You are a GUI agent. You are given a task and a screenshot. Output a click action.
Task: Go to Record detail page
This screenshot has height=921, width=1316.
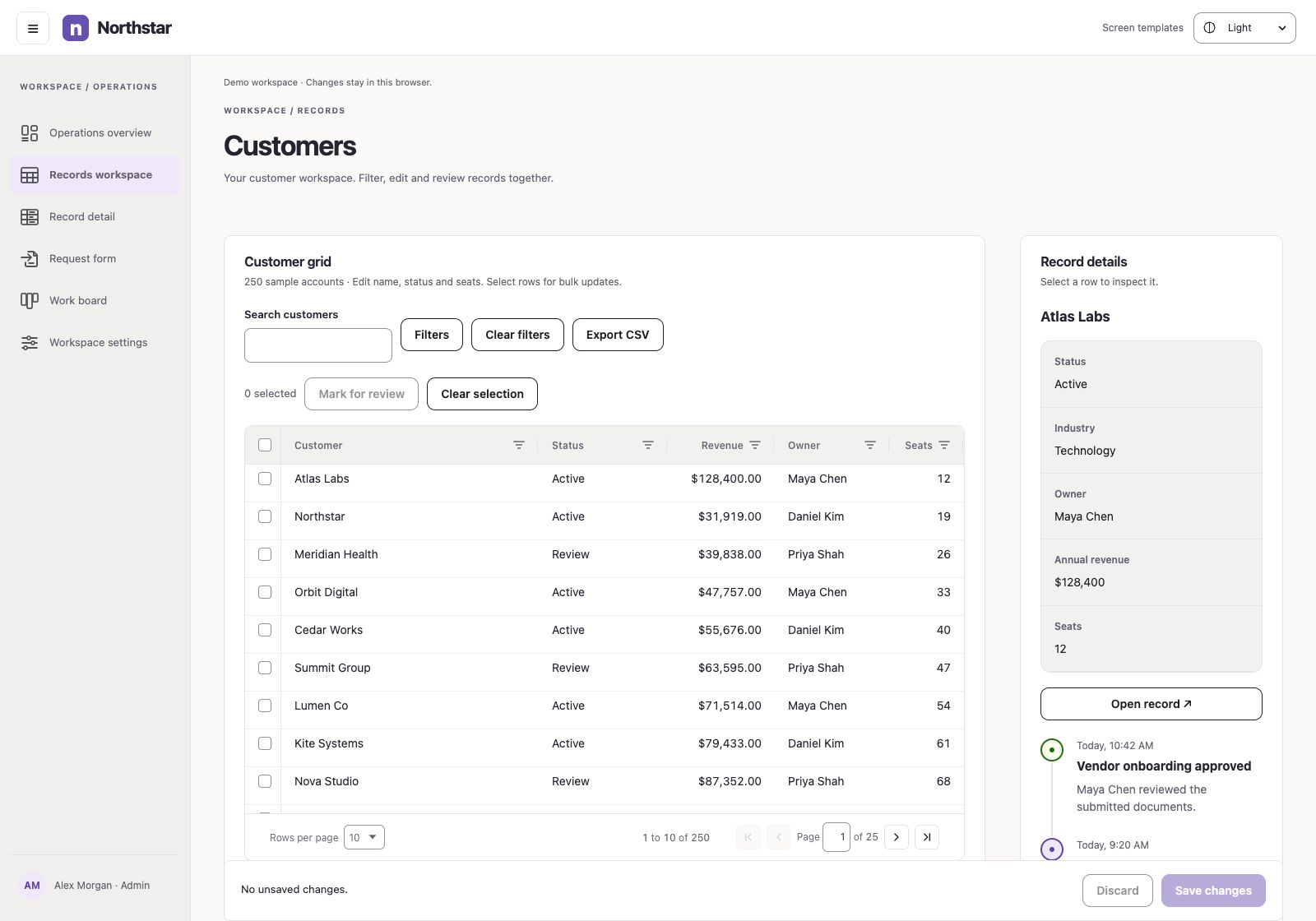(95, 217)
